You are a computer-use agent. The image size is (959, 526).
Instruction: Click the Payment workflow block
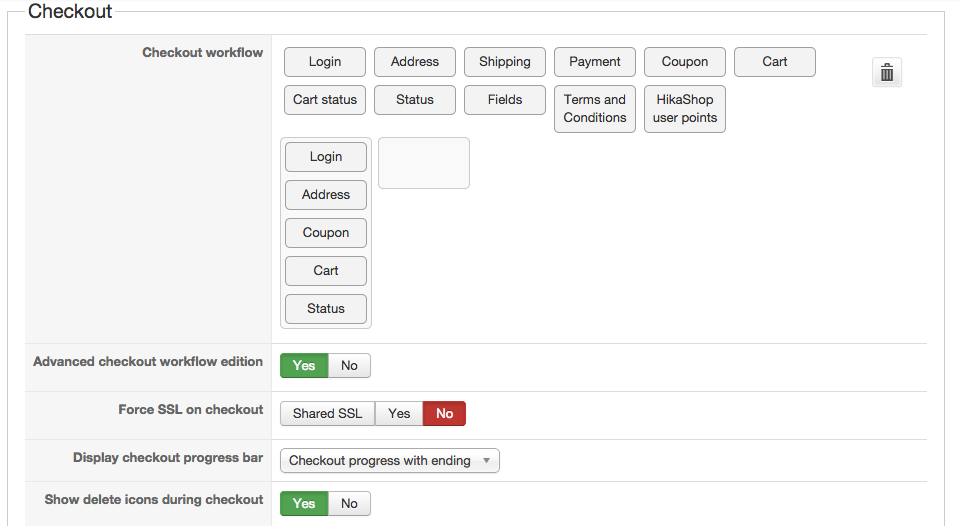[x=595, y=62]
